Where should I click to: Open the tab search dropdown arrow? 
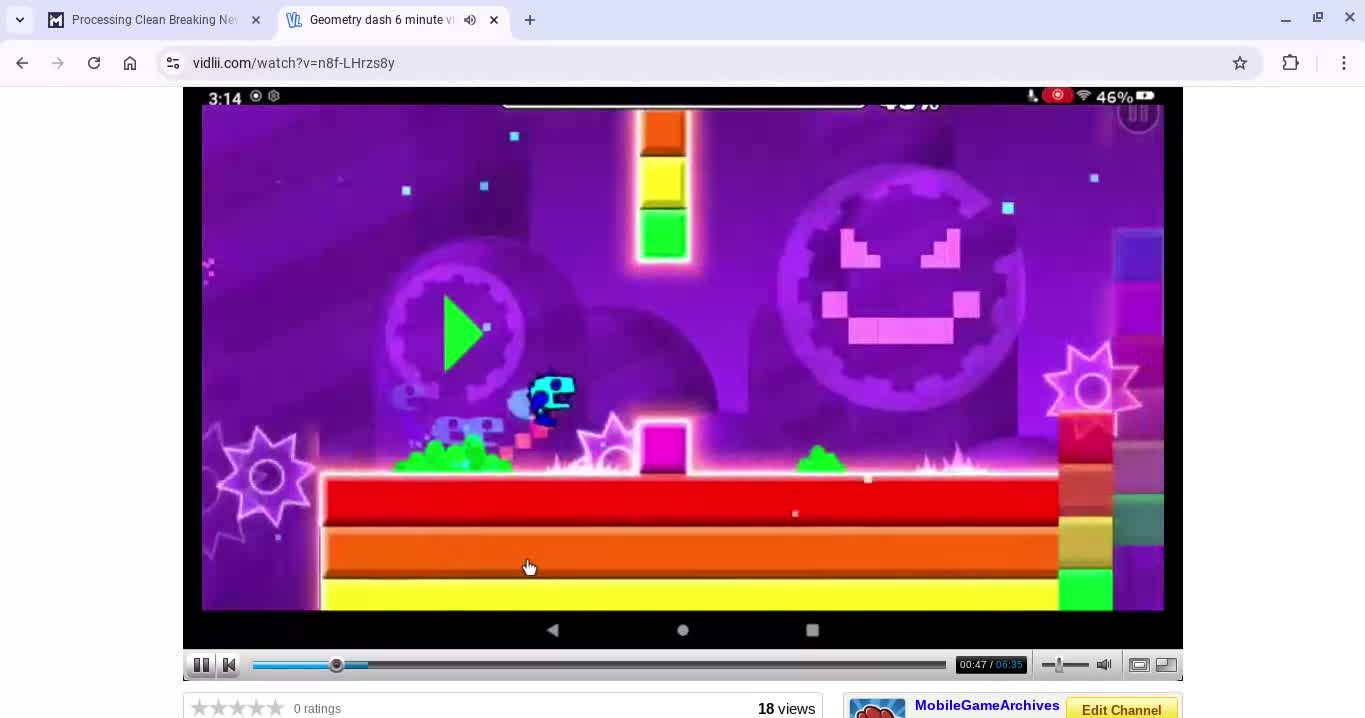coord(19,20)
